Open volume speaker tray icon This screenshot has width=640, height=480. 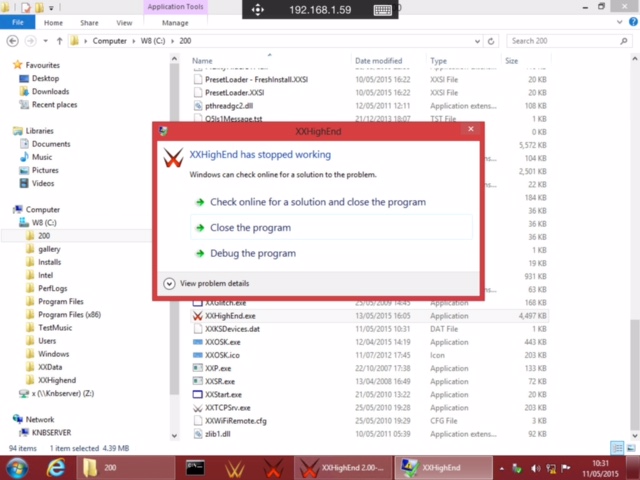[536, 469]
